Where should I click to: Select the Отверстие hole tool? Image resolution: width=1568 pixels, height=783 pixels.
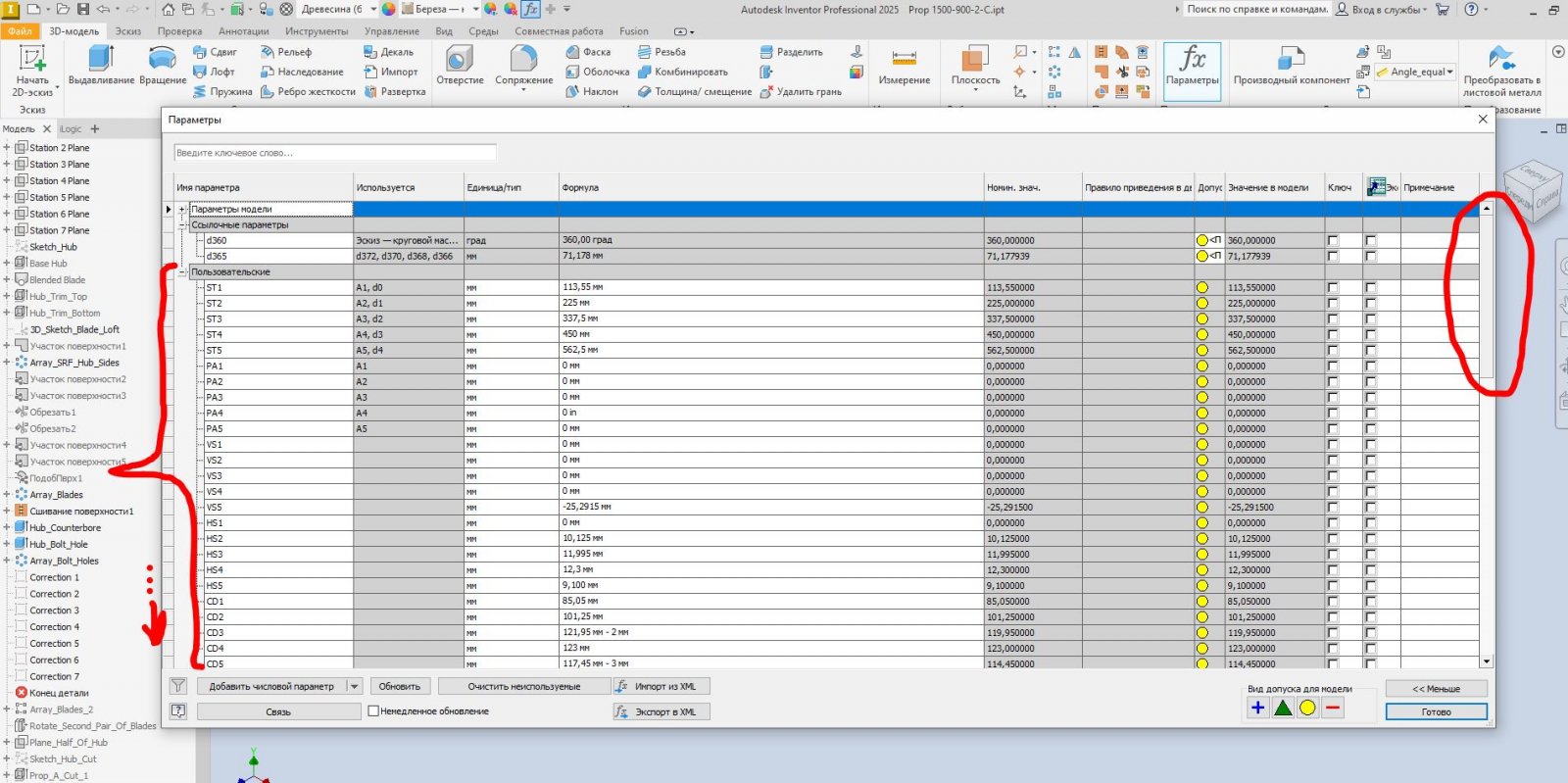coord(460,67)
